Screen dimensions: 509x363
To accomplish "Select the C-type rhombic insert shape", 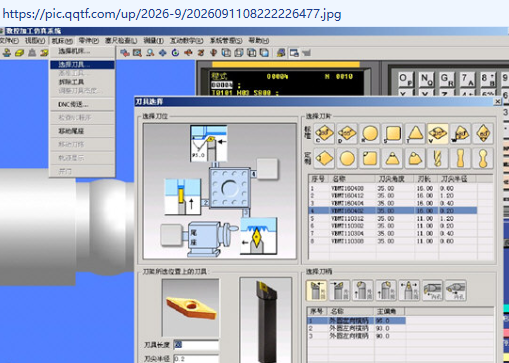I will (x=324, y=133).
